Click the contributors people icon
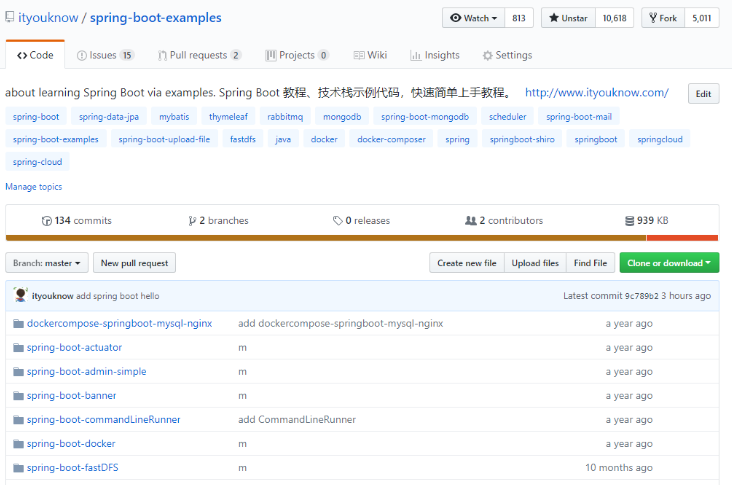 tap(471, 220)
